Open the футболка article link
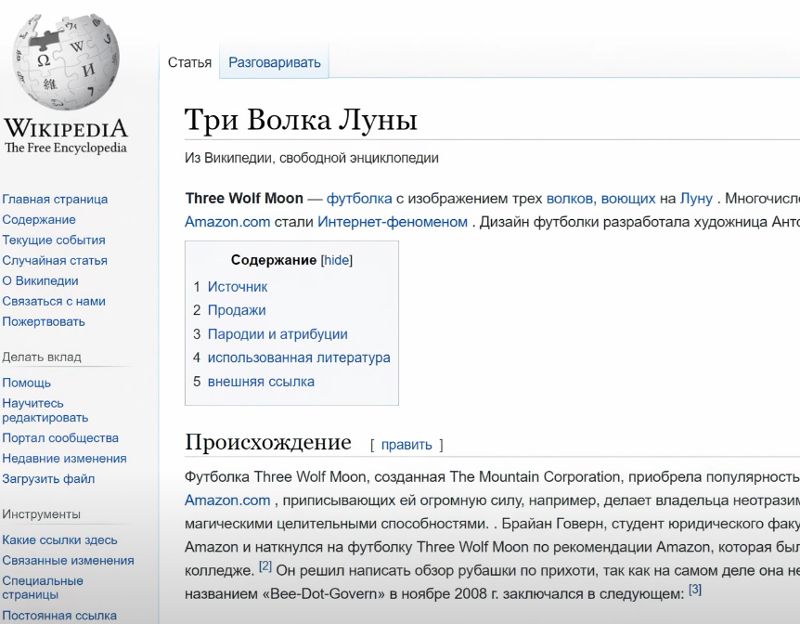 [359, 198]
